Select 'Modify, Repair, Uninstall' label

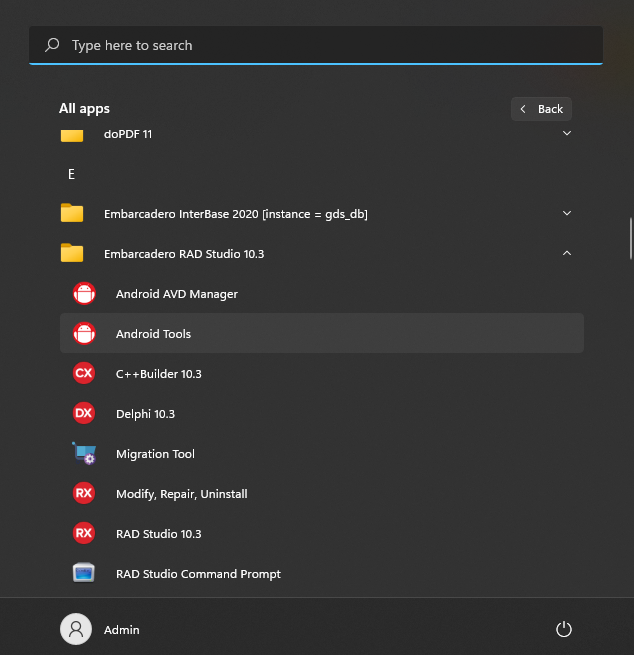(x=182, y=494)
